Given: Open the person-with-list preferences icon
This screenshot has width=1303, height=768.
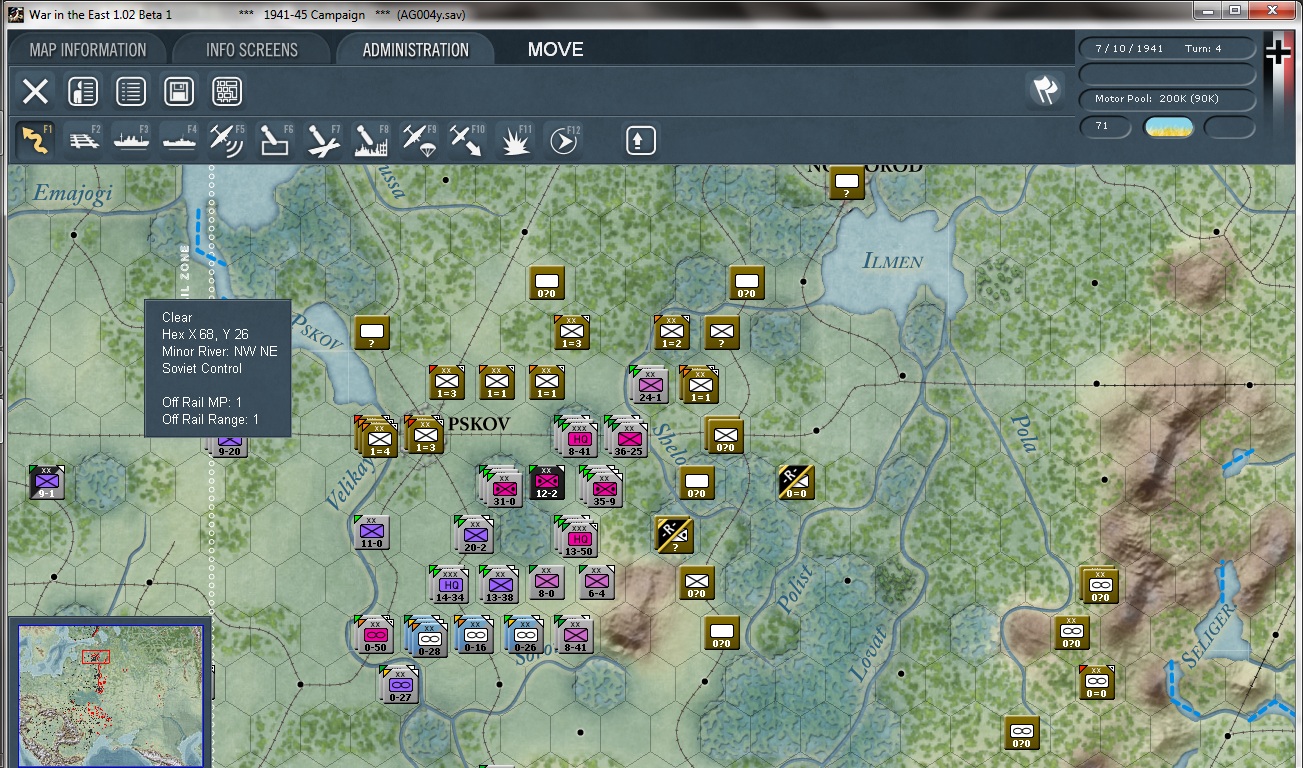Looking at the screenshot, I should pyautogui.click(x=83, y=92).
